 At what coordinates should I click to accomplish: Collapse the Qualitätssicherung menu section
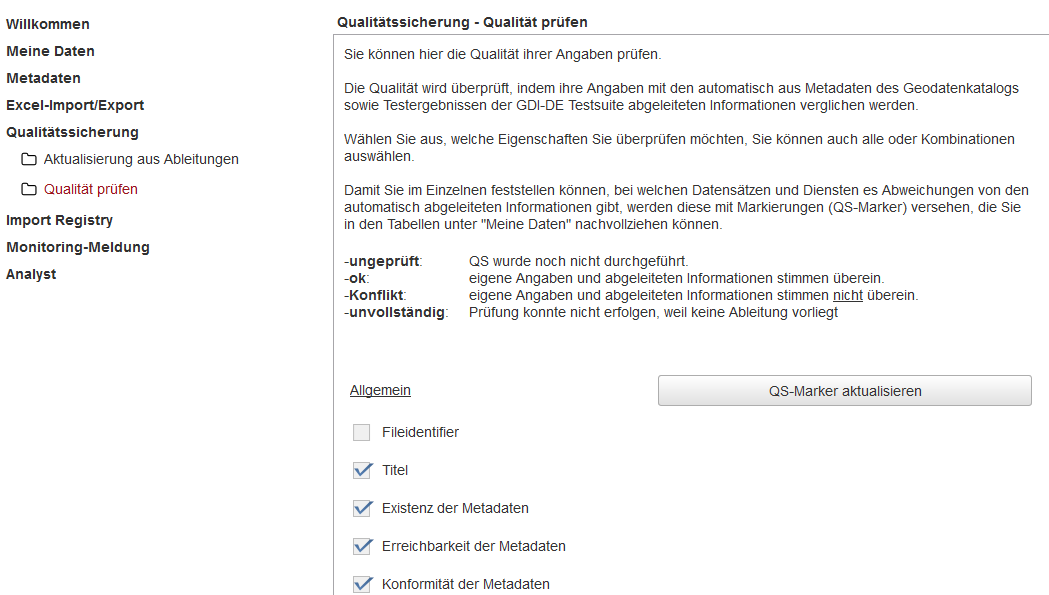72,132
